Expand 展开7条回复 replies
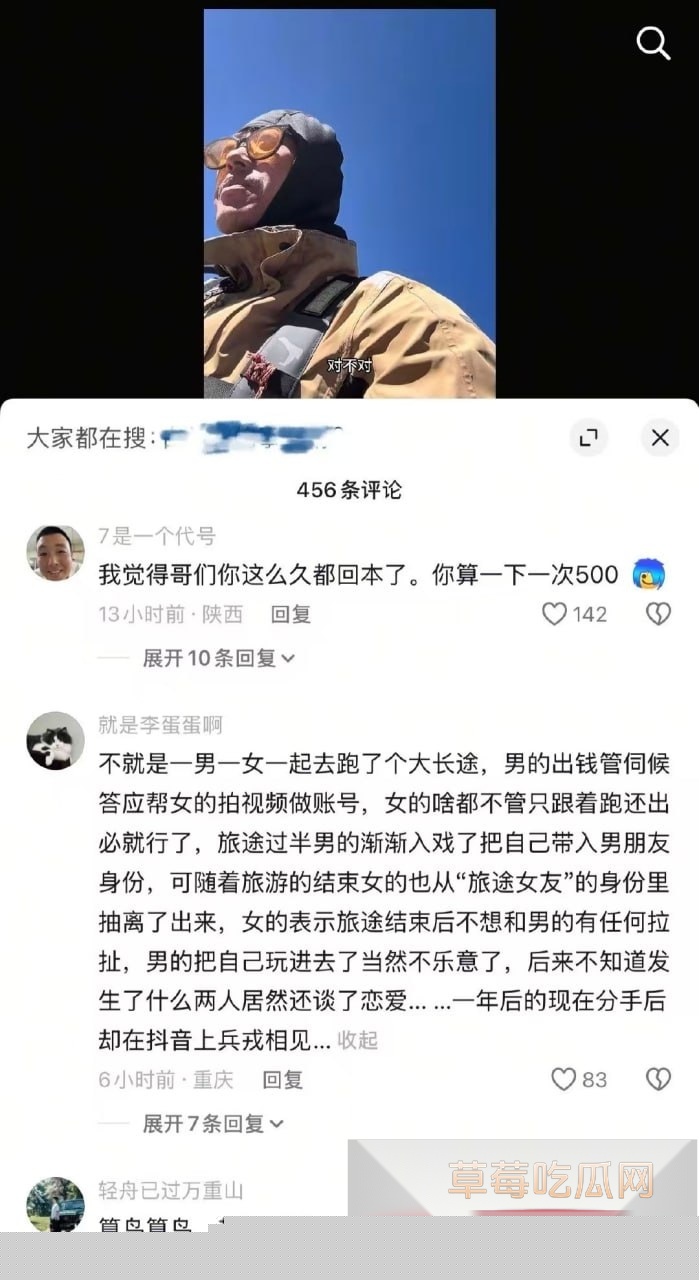 (213, 1123)
